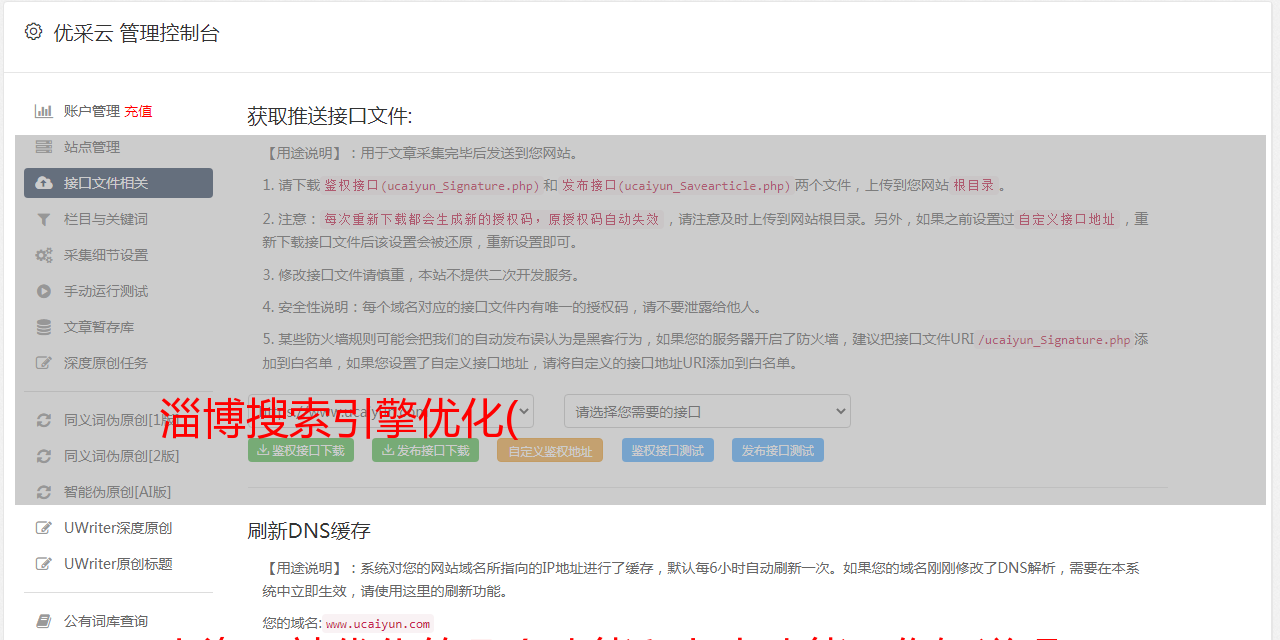This screenshot has height=640, width=1280.
Task: Open the domain selection dropdown
Action: 391,411
